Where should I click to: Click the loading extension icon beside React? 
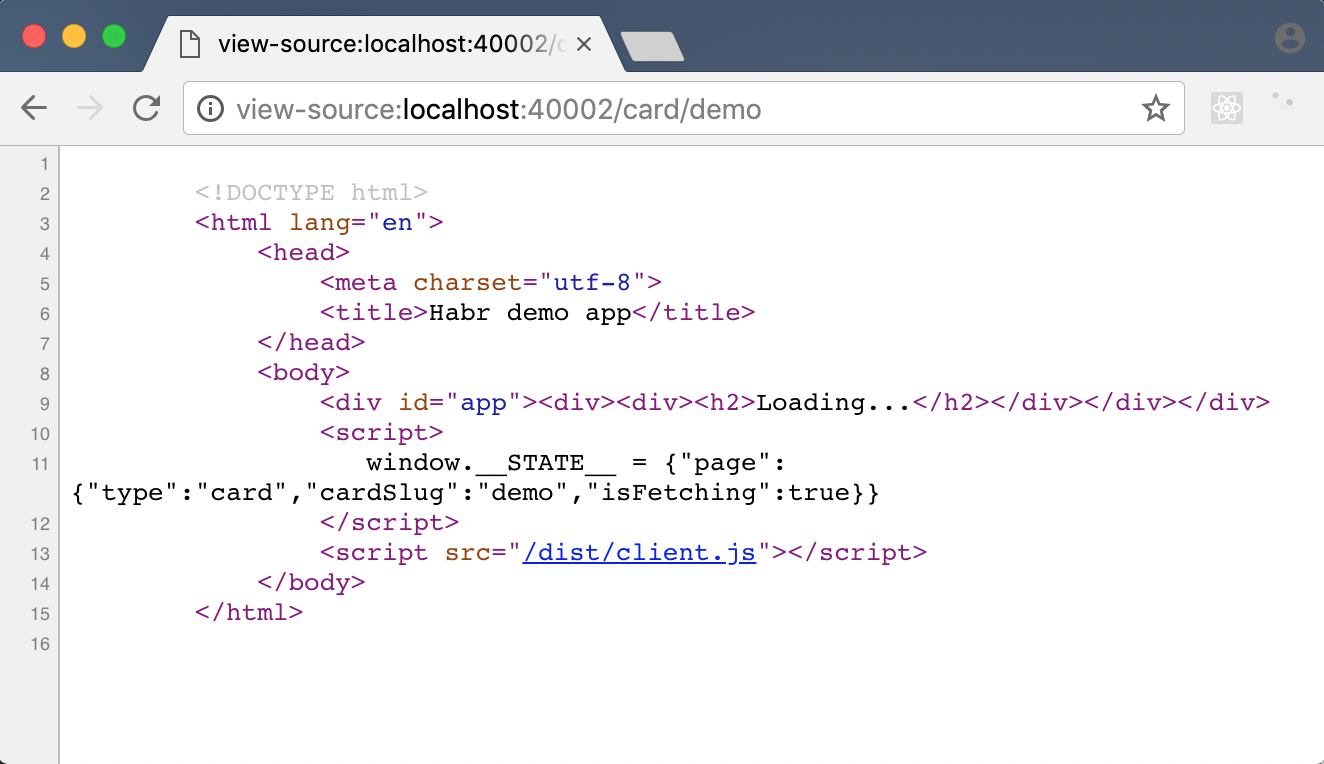coord(1282,108)
